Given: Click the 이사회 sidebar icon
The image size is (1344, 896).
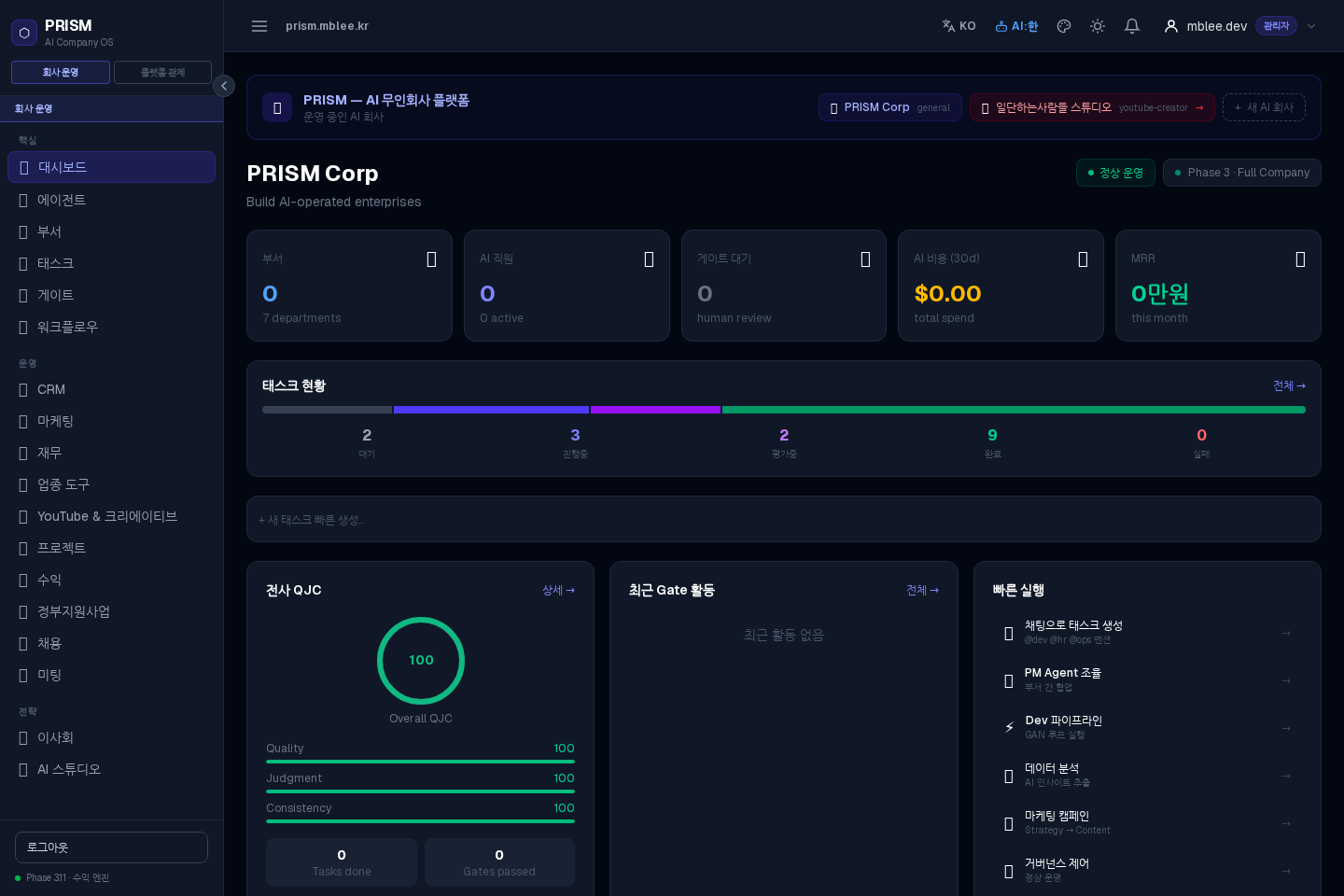Looking at the screenshot, I should (x=23, y=737).
